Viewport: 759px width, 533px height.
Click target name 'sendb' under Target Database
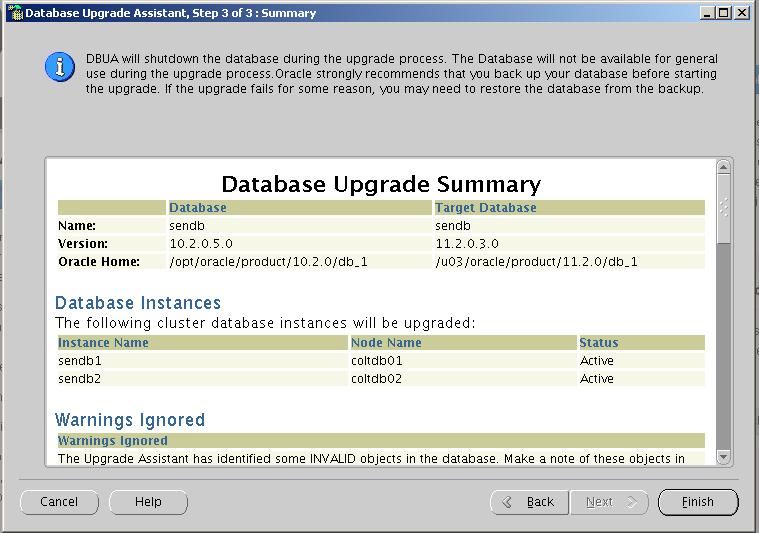(x=453, y=226)
